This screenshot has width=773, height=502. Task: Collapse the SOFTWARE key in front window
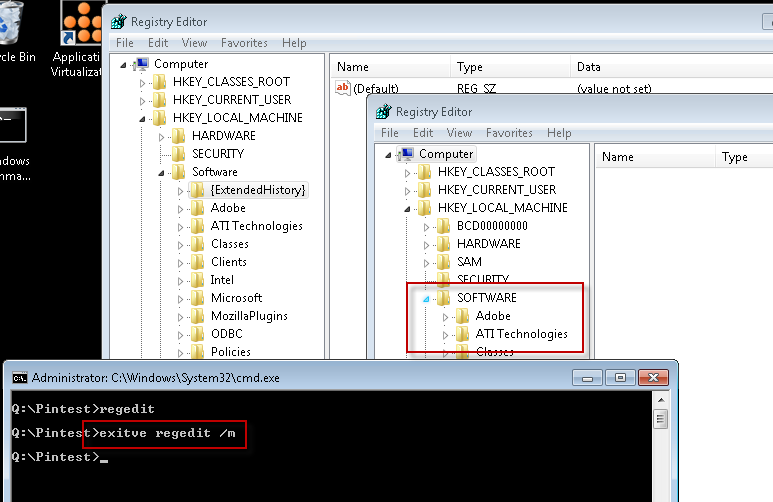pos(427,298)
